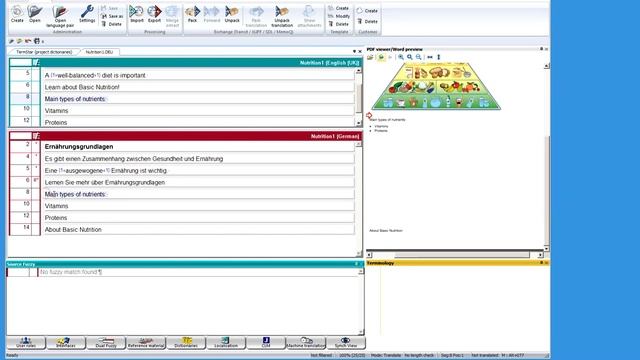Open the Interfaces bottom tab
This screenshot has height=360, width=640.
[66, 343]
